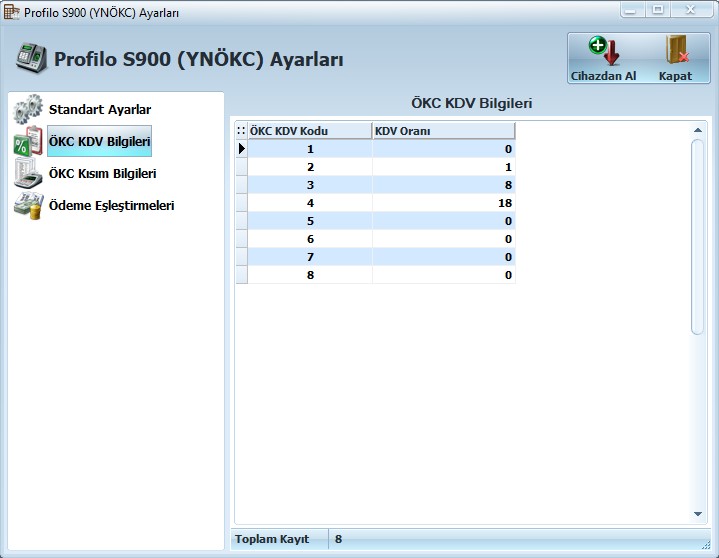Select KDV code cell with value 2
Image resolution: width=719 pixels, height=558 pixels.
pos(310,167)
